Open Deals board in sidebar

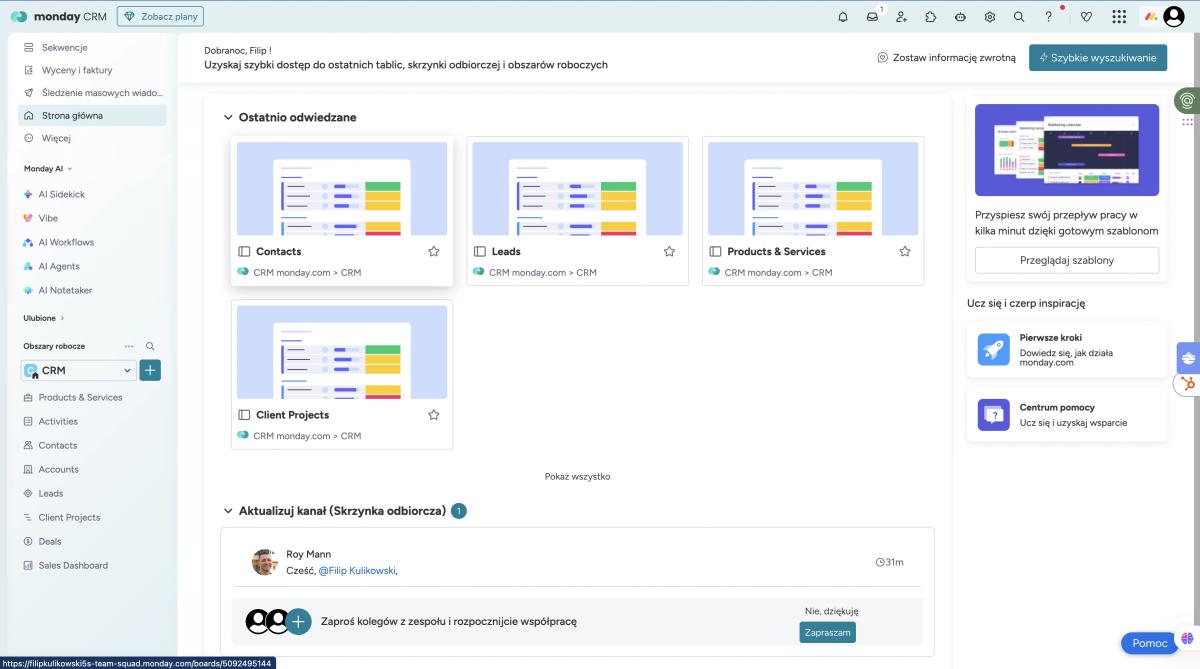[x=92, y=541]
